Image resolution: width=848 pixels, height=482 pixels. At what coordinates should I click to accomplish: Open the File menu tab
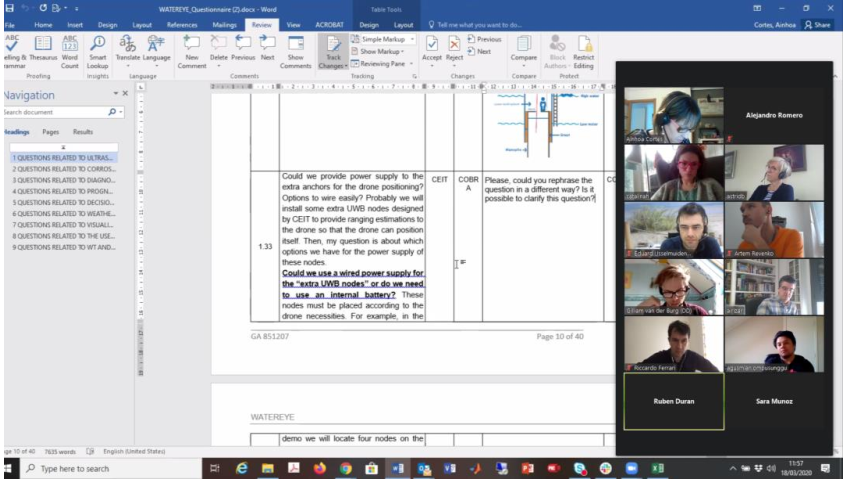point(10,25)
